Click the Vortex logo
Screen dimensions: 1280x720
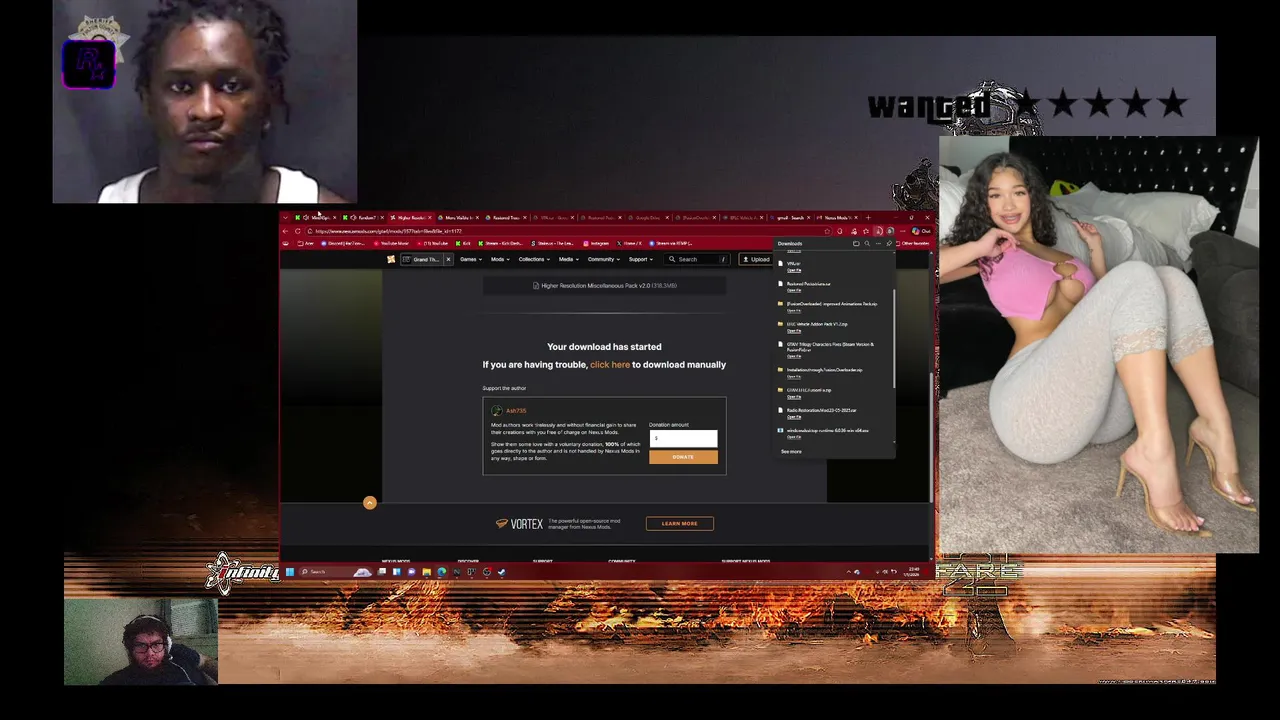(x=519, y=523)
